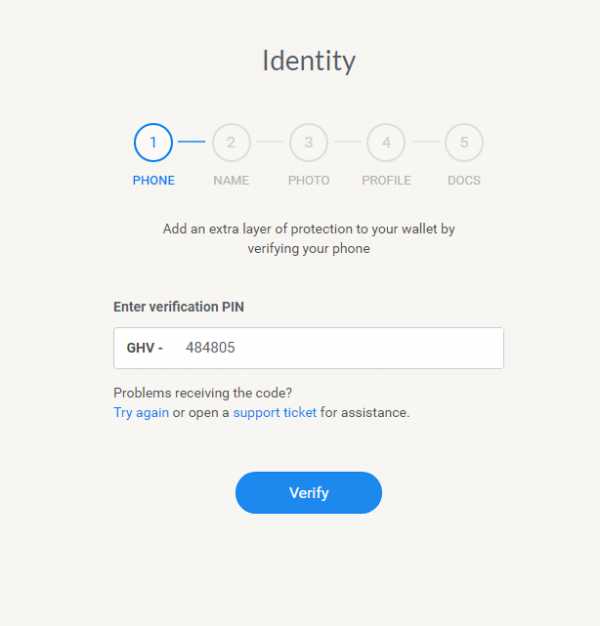Viewport: 600px width, 626px height.
Task: Click the step 4 circle
Action: tap(386, 142)
